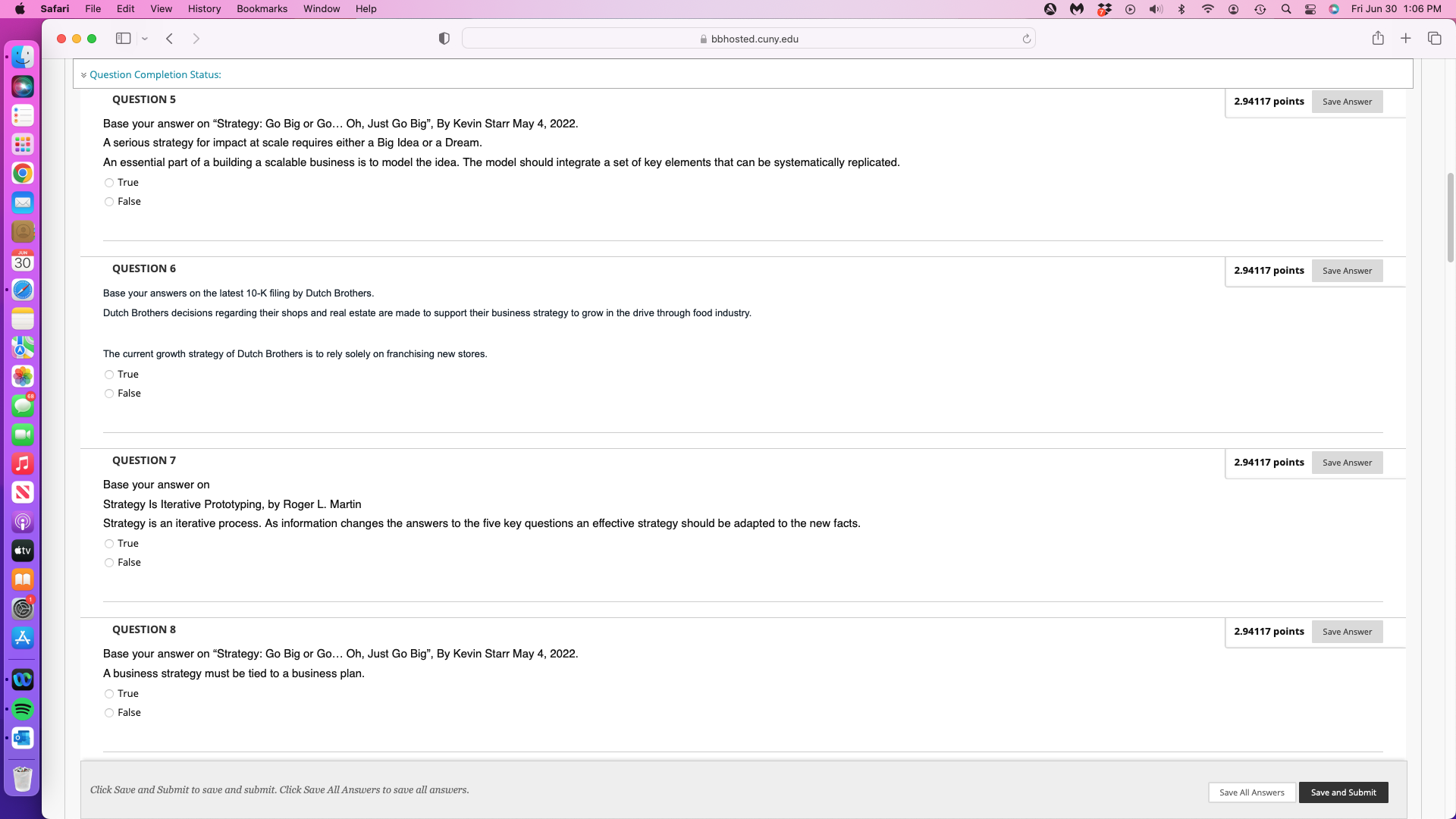Screen dimensions: 1456x819
Task: Open the History menu
Action: pos(204,9)
